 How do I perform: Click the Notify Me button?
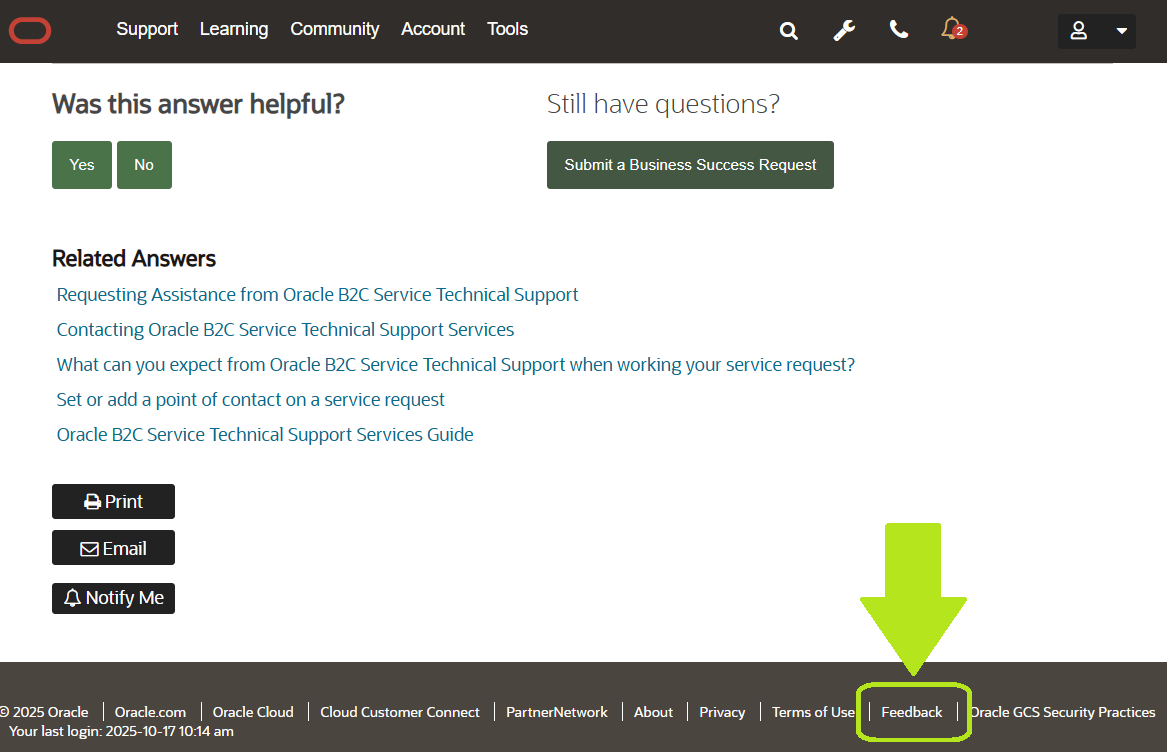pyautogui.click(x=113, y=598)
